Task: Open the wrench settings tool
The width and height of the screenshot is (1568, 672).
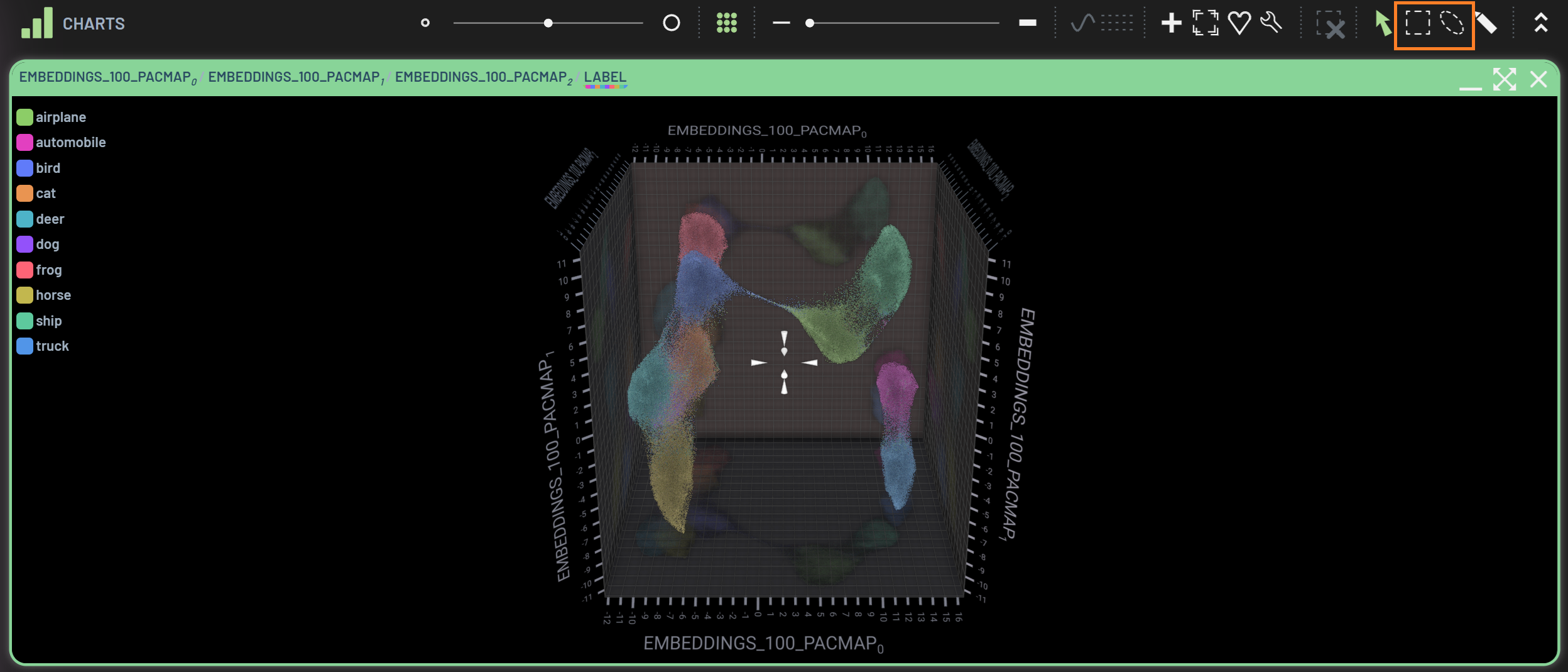Action: pos(1271,23)
